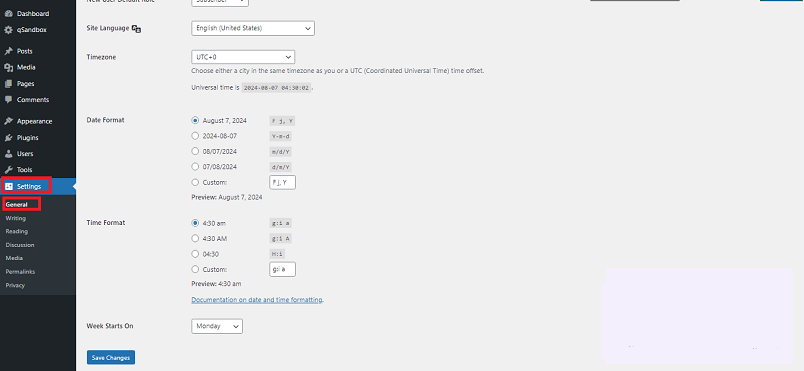Choose the 04:30 24-hour time format
Viewport: 804px width, 371px height.
[x=195, y=254]
